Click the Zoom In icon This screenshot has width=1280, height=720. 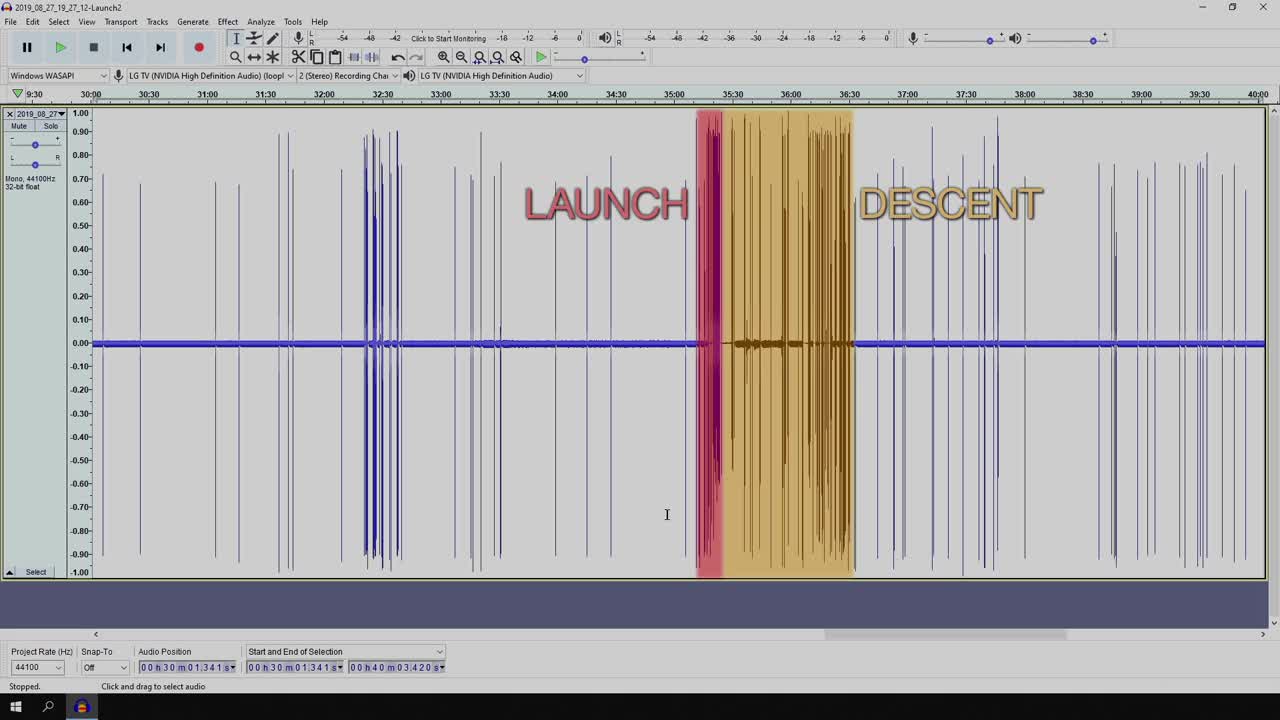[443, 57]
